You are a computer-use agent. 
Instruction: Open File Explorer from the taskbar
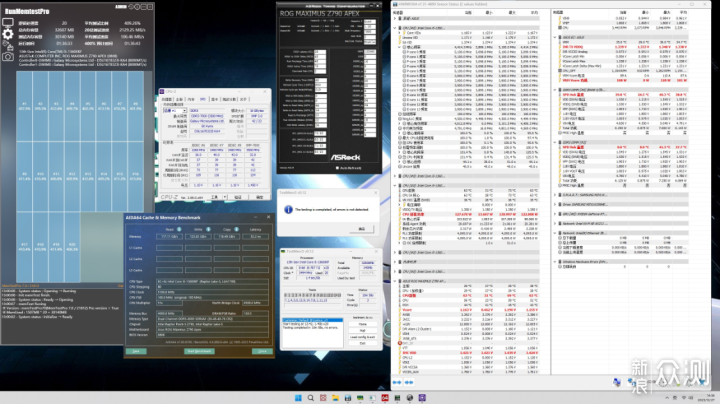(335, 398)
